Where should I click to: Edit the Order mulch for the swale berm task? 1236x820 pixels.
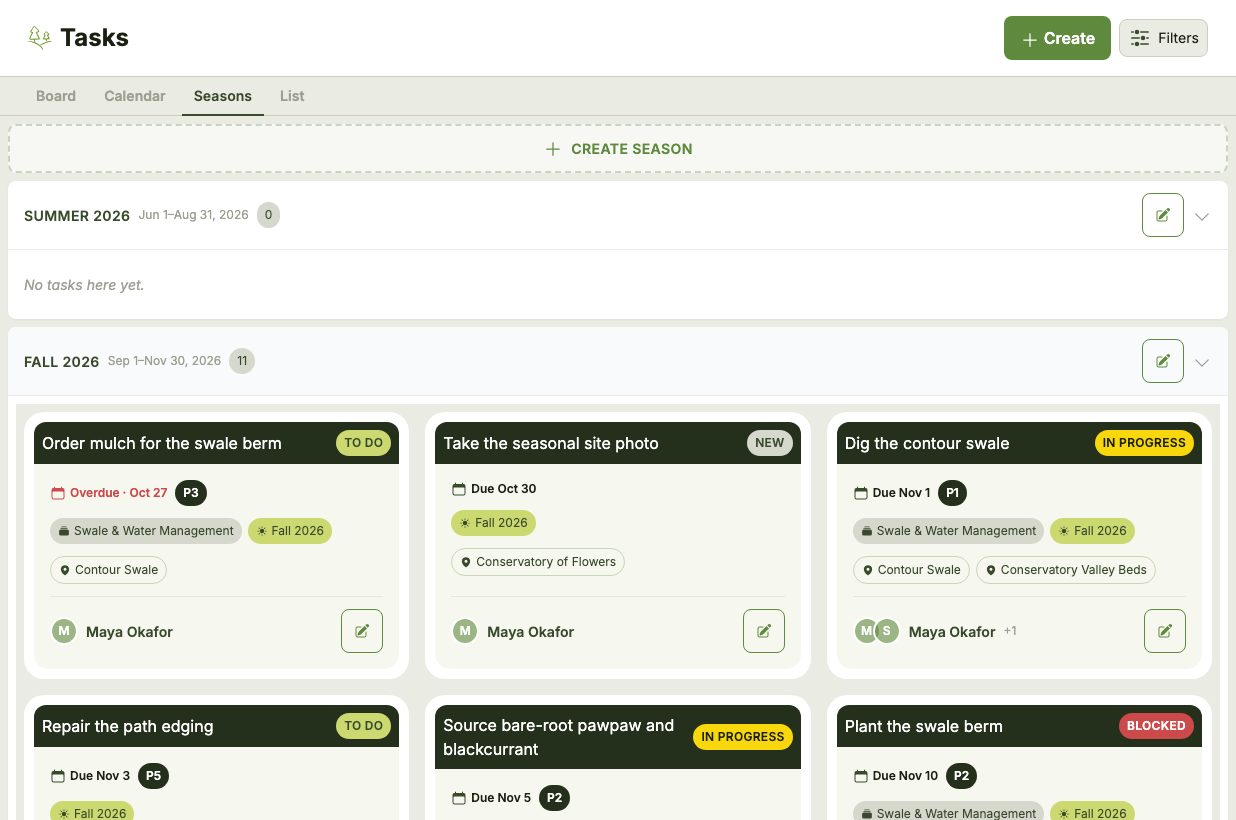click(362, 631)
